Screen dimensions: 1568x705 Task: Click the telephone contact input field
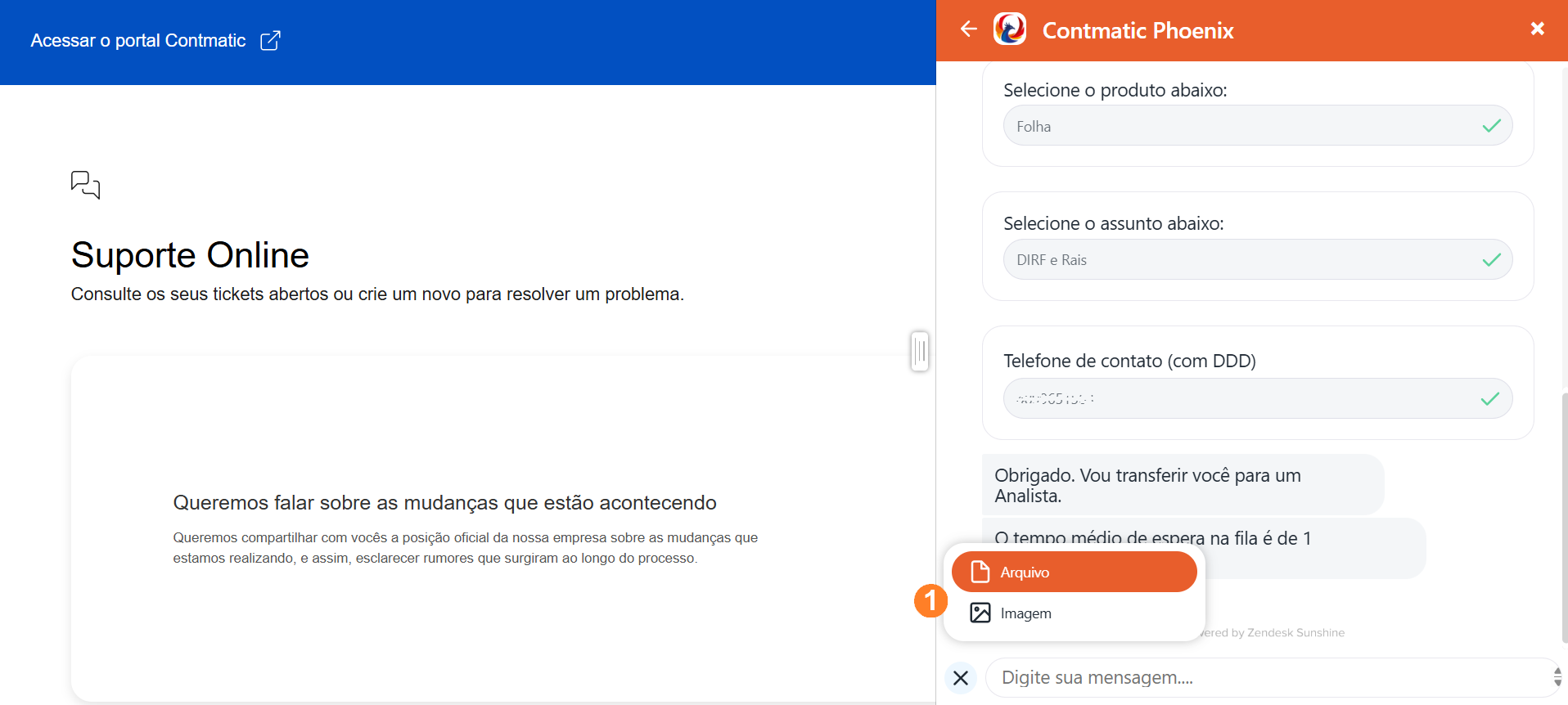pos(1258,398)
